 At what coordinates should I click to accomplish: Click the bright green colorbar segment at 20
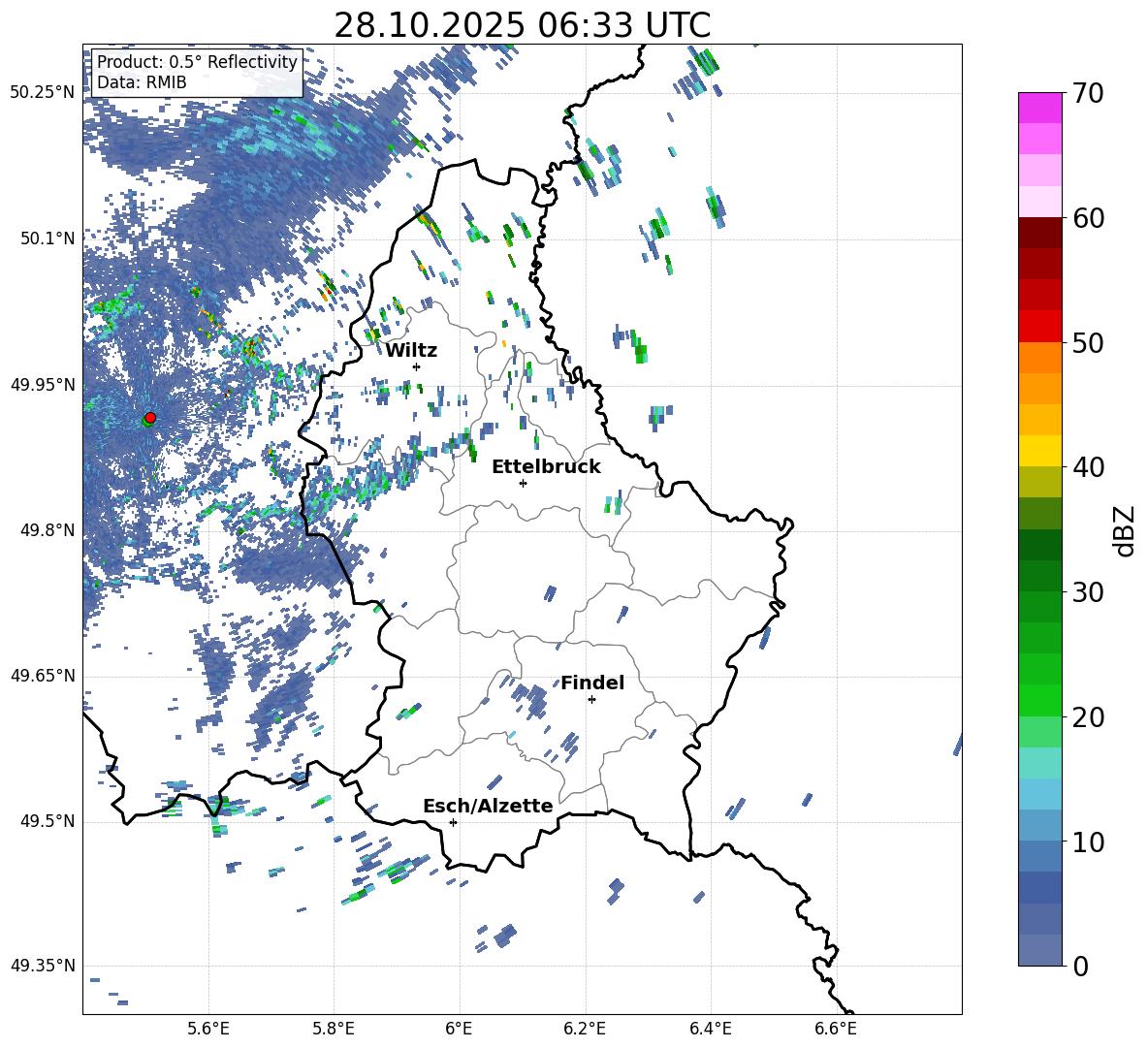[1039, 700]
